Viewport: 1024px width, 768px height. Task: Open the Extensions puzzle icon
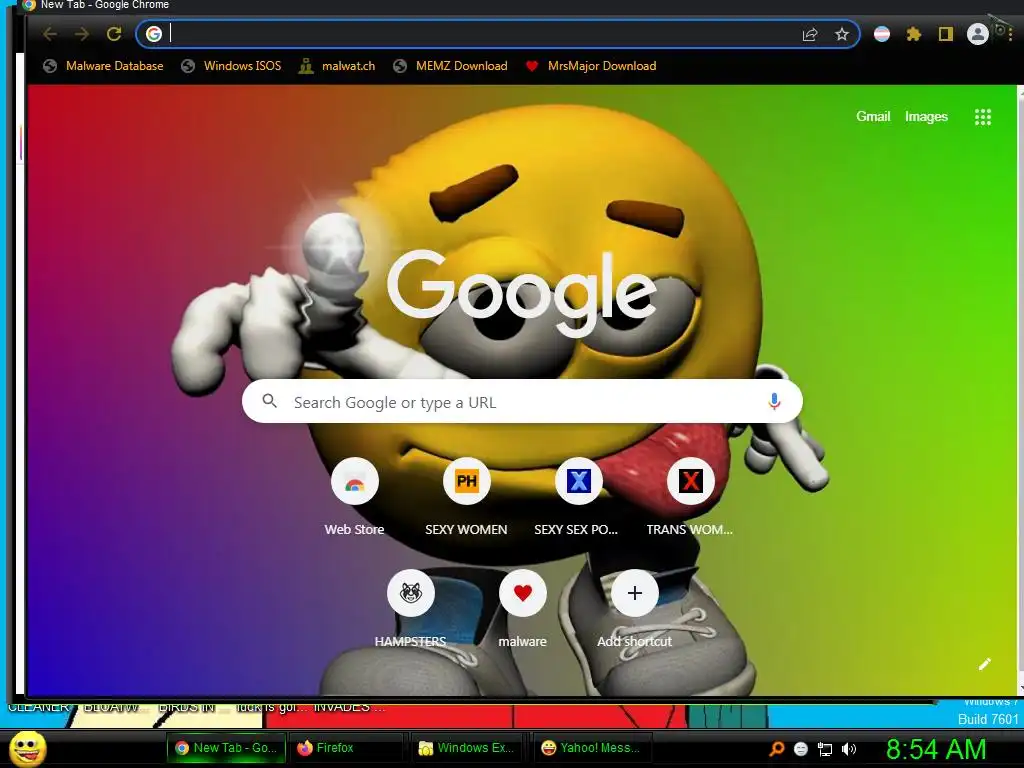click(x=914, y=34)
